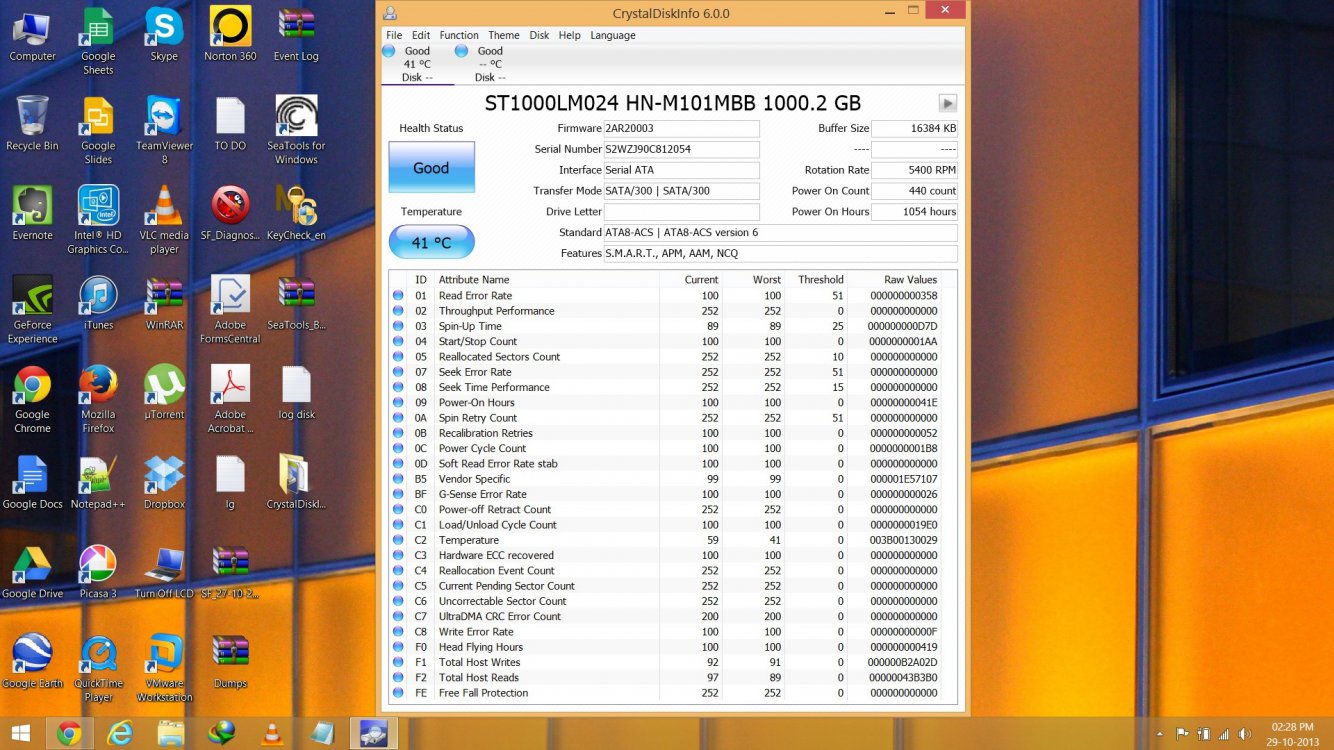Open the Theme menu

(504, 35)
